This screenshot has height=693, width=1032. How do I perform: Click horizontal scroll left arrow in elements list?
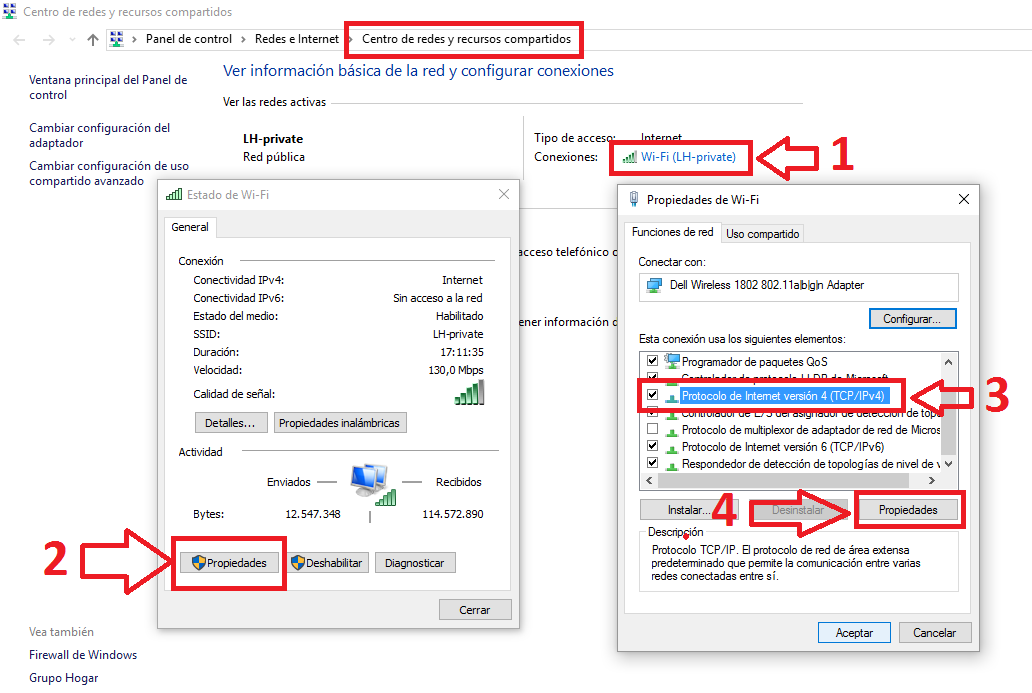(649, 480)
